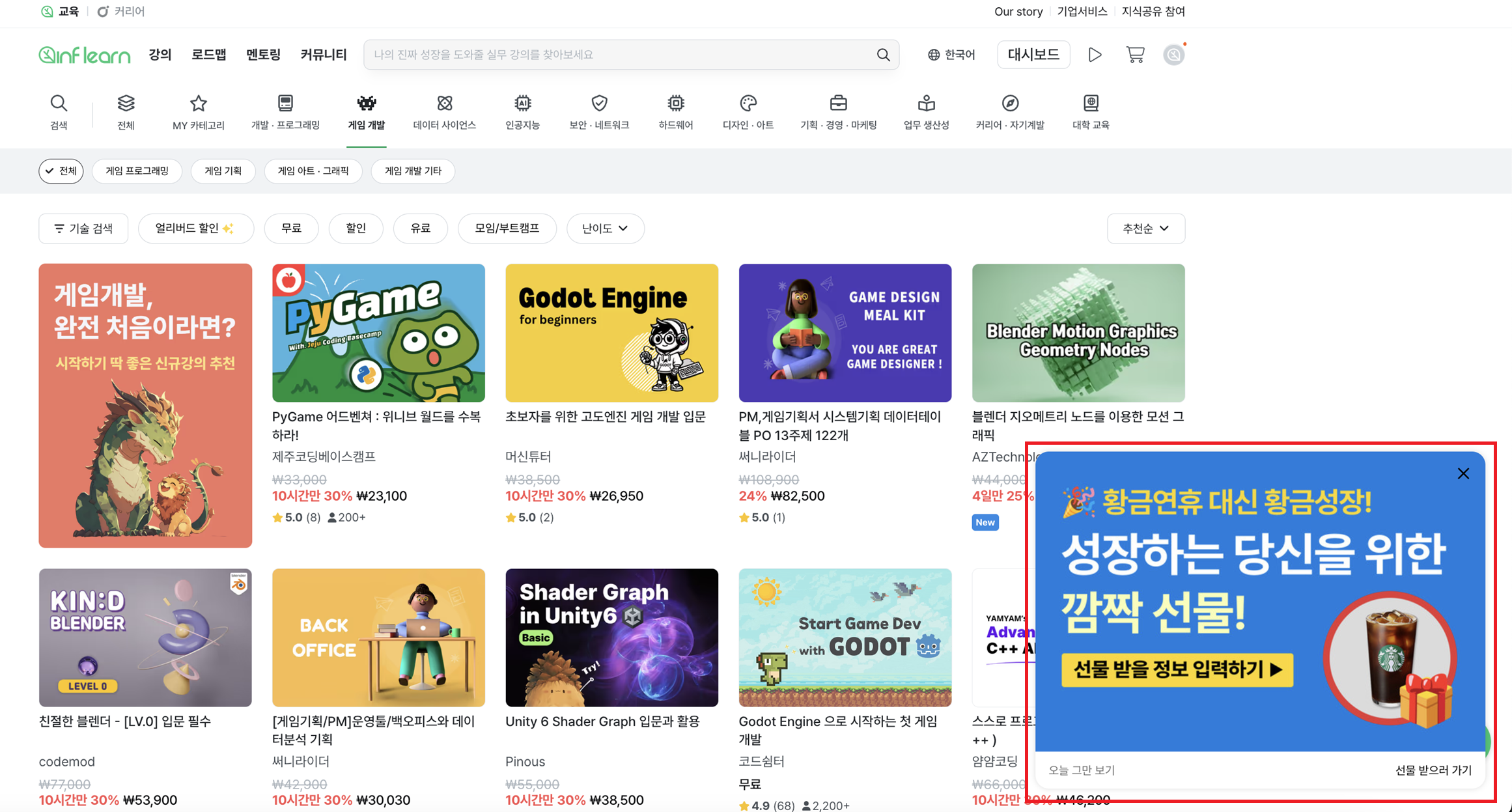Select 업무 생산성 category icon

click(x=926, y=103)
